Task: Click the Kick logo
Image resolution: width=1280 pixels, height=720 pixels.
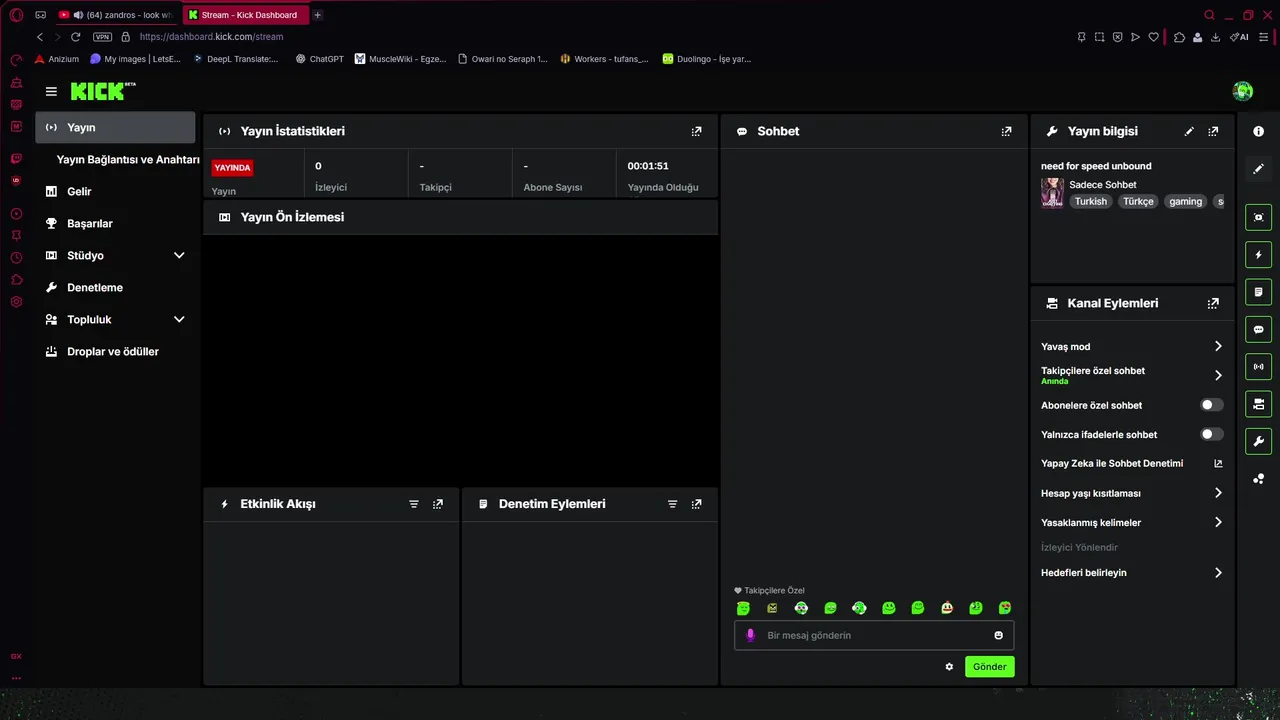Action: 102,91
